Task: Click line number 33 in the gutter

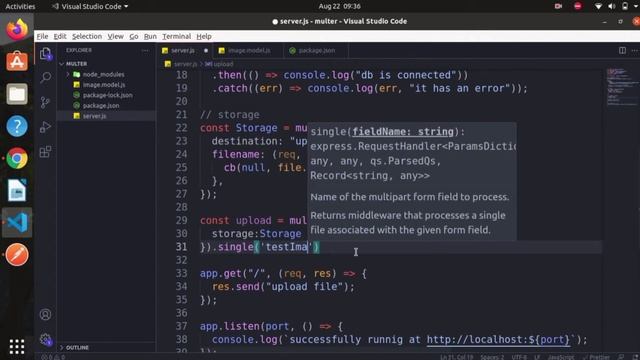Action: pyautogui.click(x=182, y=273)
